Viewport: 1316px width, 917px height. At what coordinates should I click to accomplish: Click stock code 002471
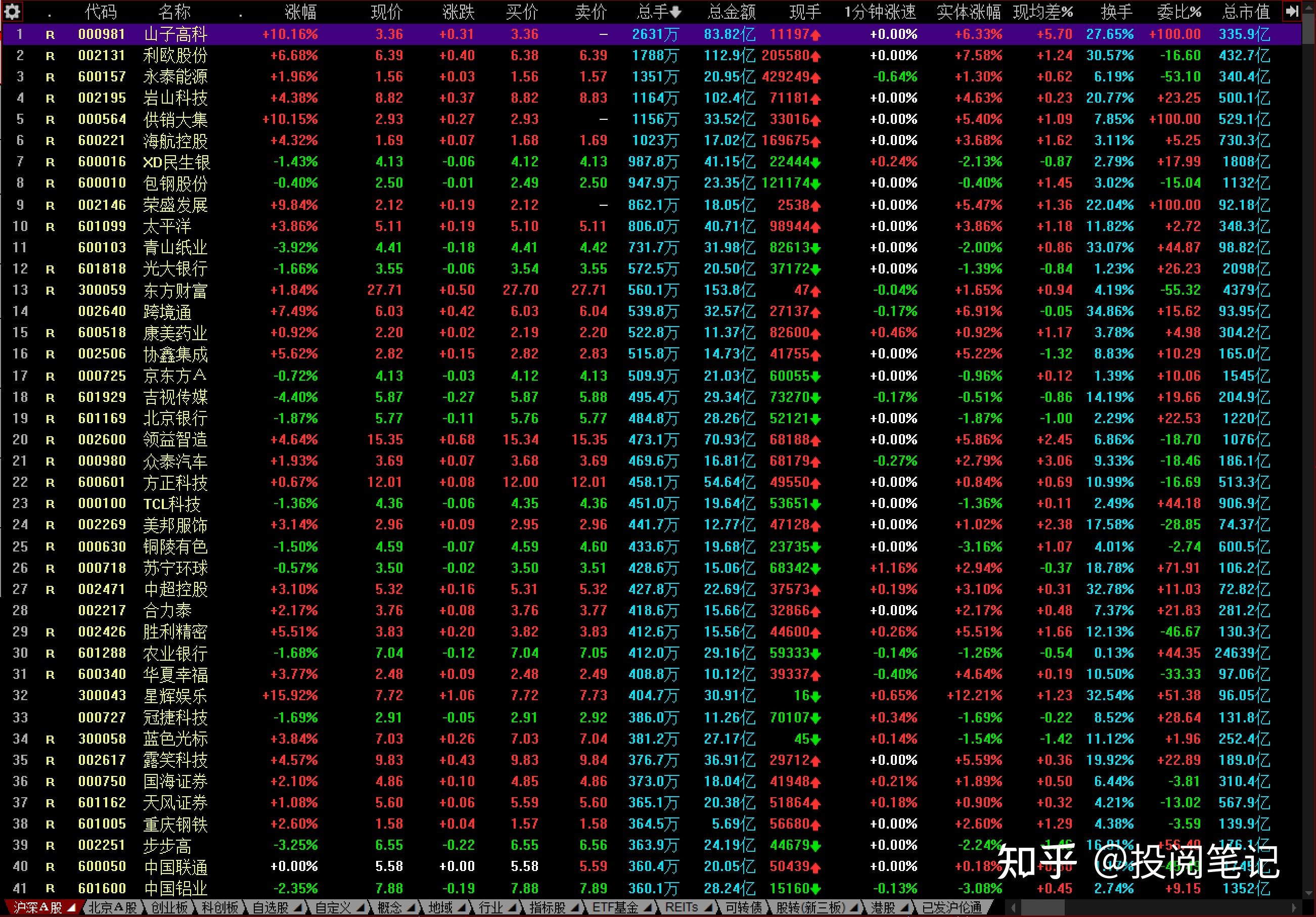(102, 589)
